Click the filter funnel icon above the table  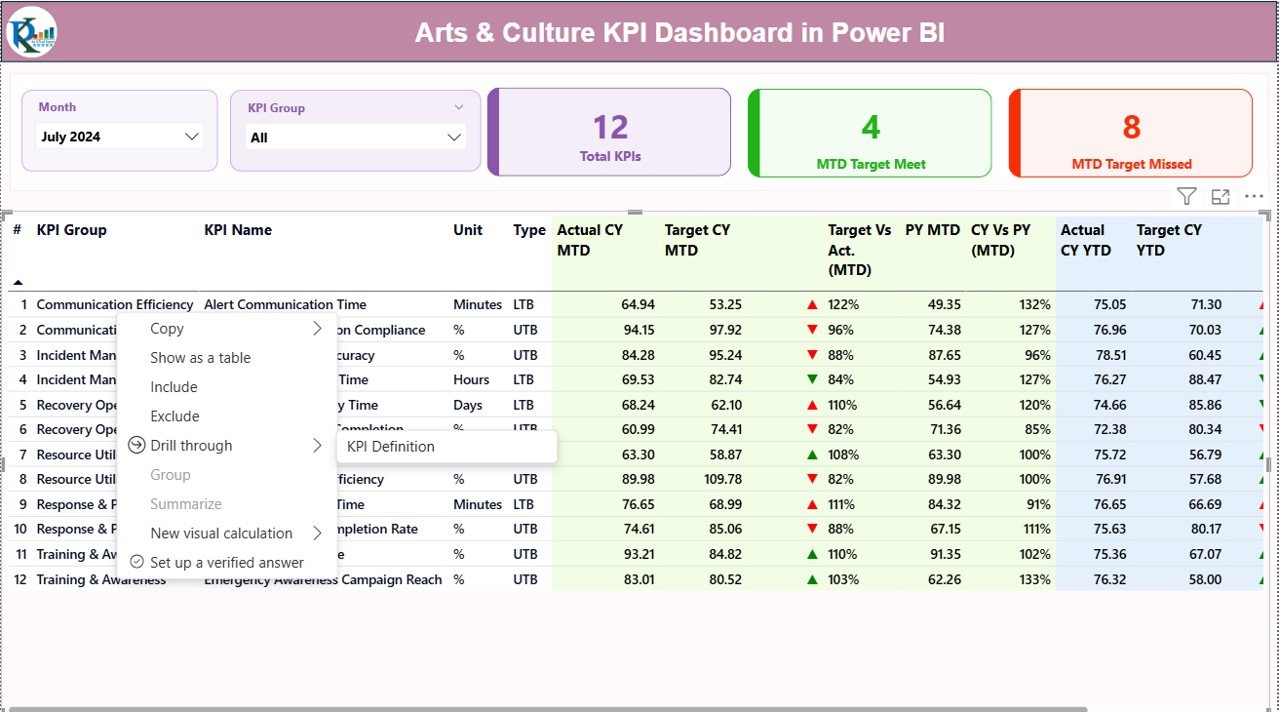(1186, 197)
